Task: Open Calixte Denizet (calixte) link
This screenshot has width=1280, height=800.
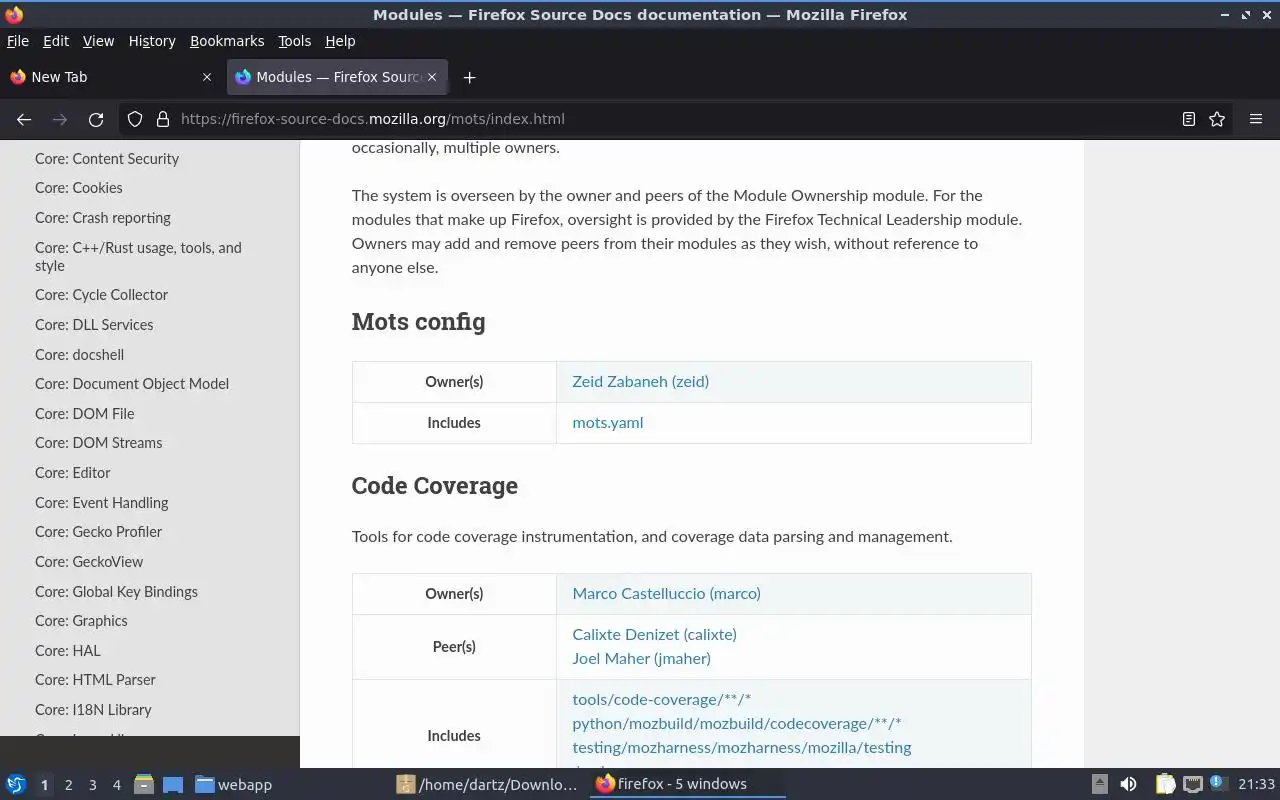Action: [654, 635]
